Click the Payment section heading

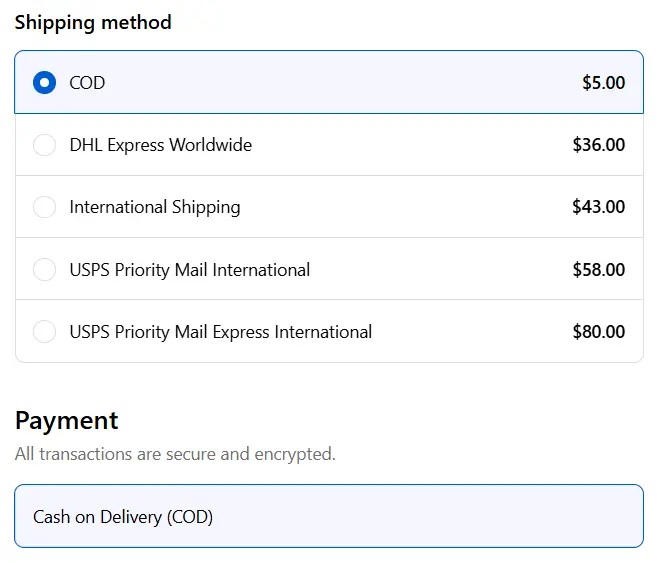tap(67, 420)
